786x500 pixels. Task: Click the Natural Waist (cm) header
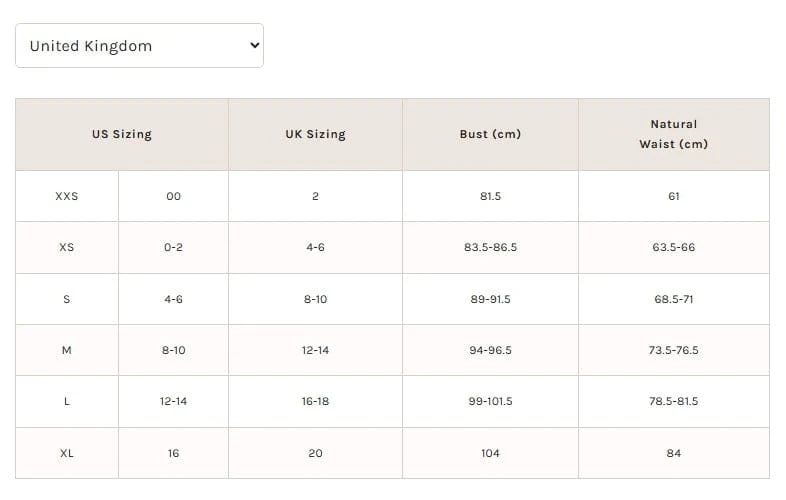tap(674, 134)
